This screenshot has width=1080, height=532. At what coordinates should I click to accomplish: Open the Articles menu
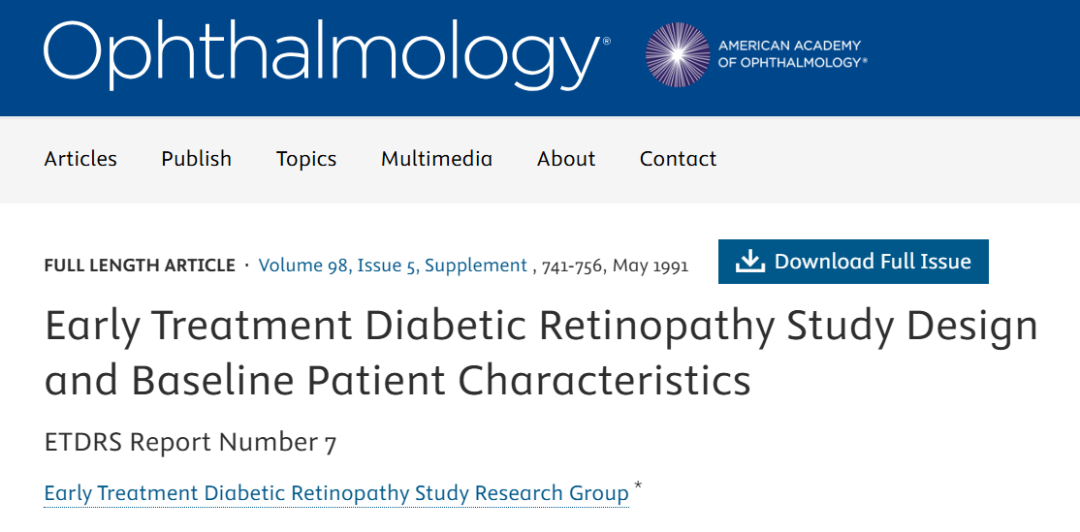pyautogui.click(x=80, y=159)
